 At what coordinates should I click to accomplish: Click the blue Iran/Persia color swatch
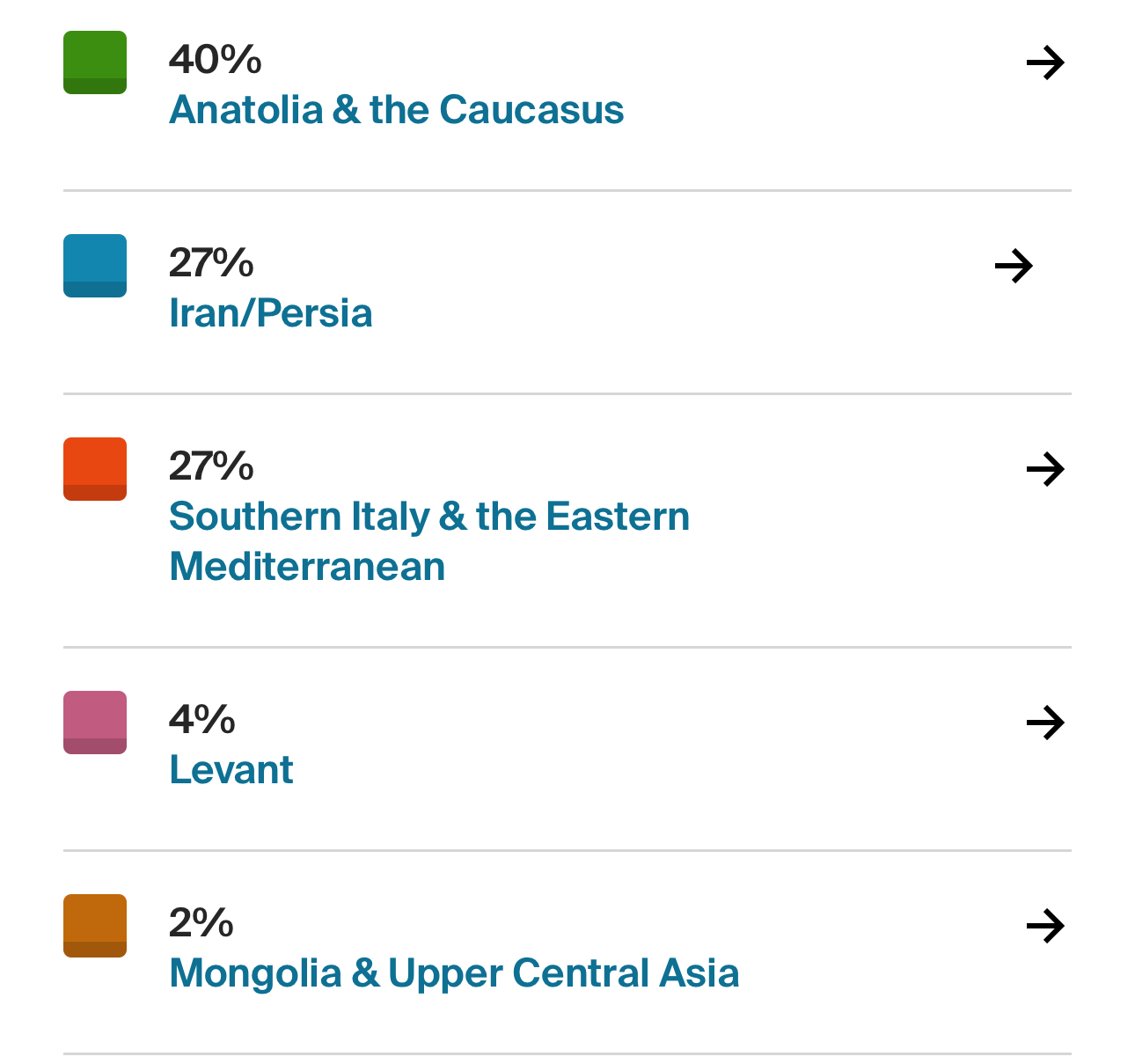[95, 266]
